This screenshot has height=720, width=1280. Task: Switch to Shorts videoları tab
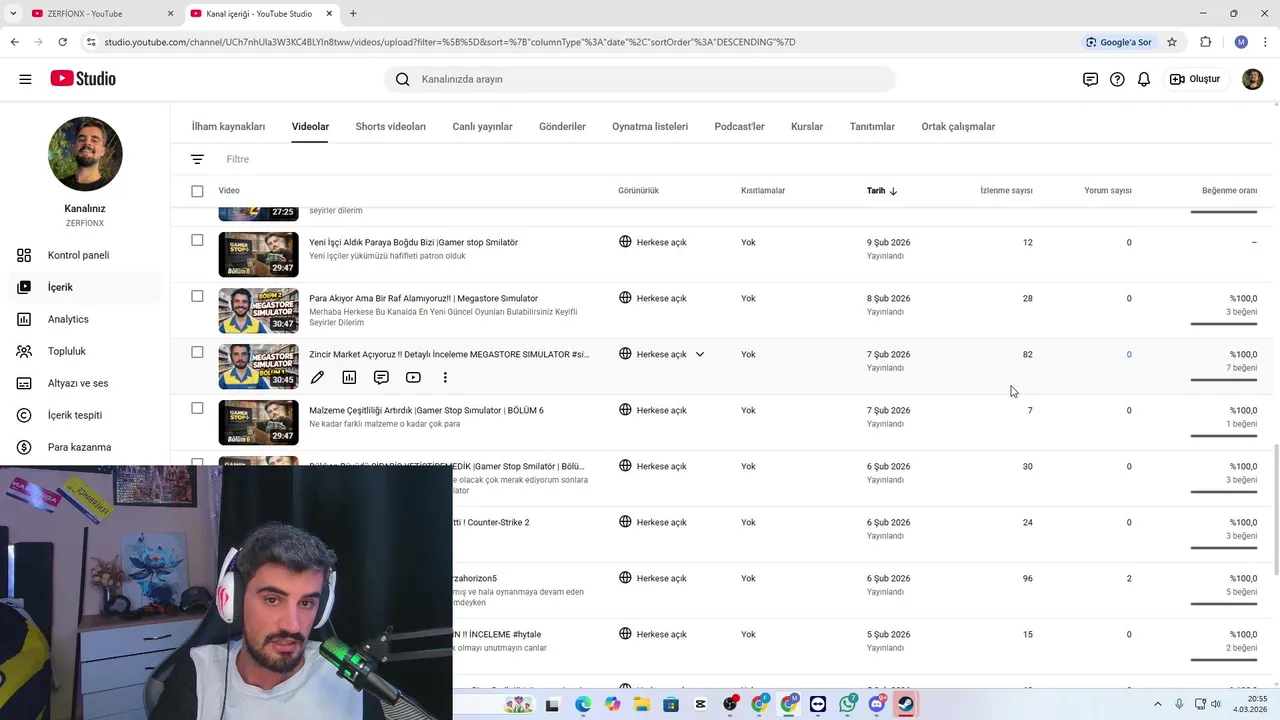pyautogui.click(x=390, y=126)
